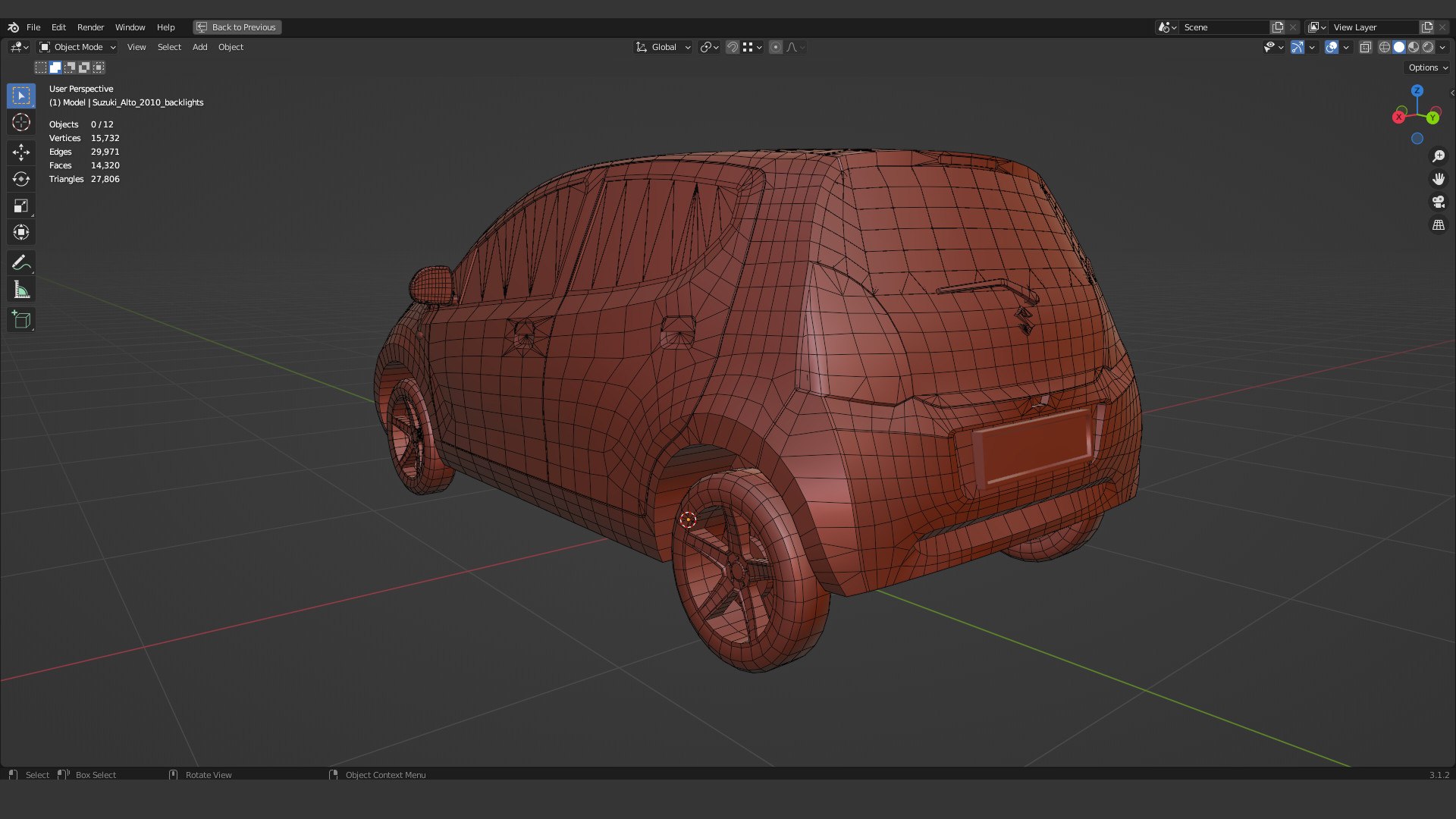The width and height of the screenshot is (1456, 819).
Task: Toggle the camera view icon
Action: pos(1439,202)
